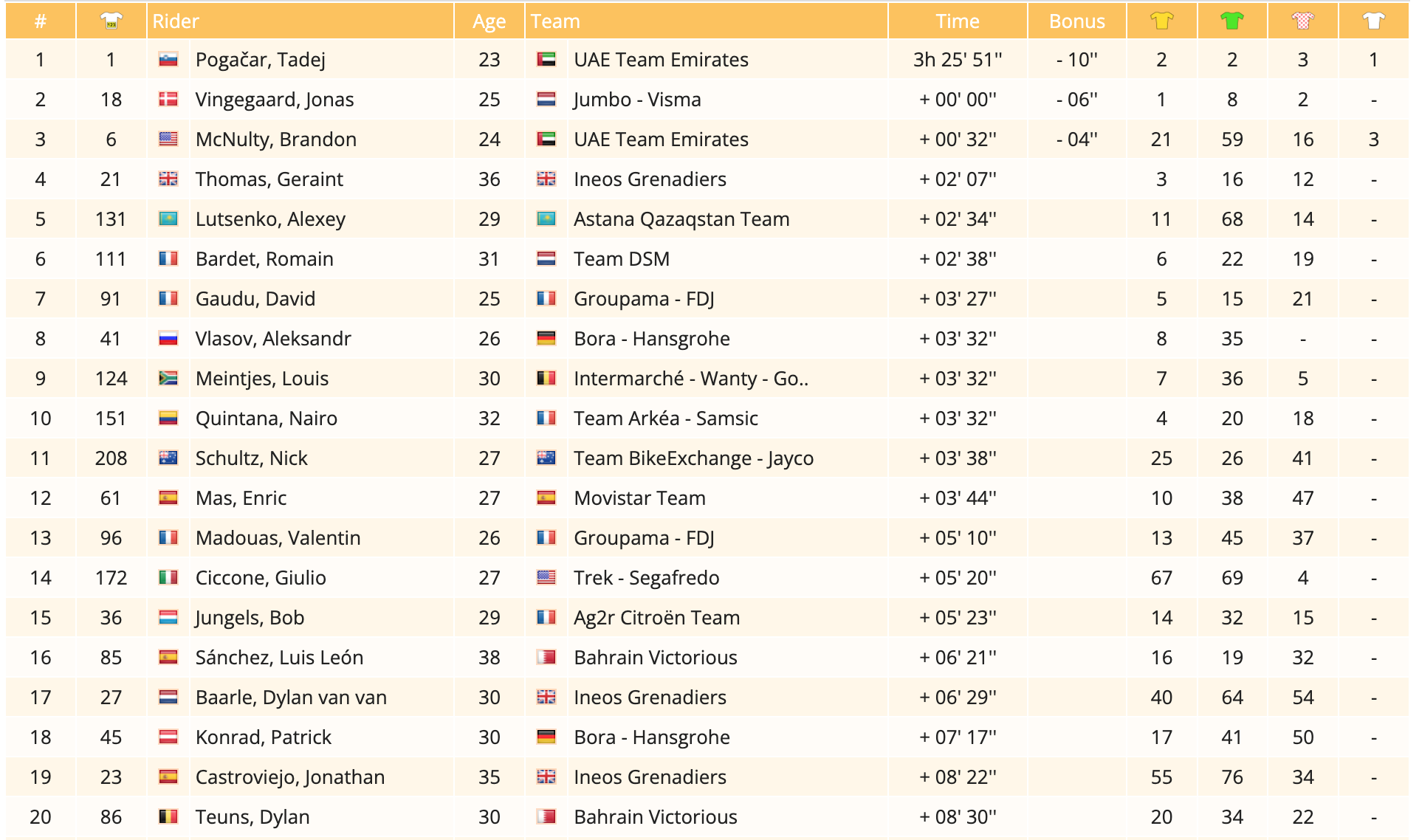Click the white jersey column icon

point(1373,21)
